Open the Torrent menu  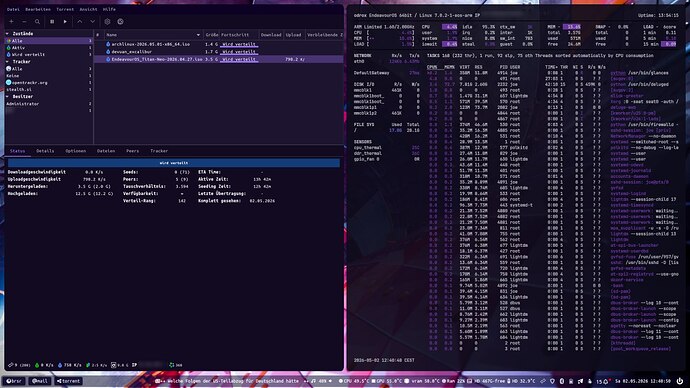point(65,9)
